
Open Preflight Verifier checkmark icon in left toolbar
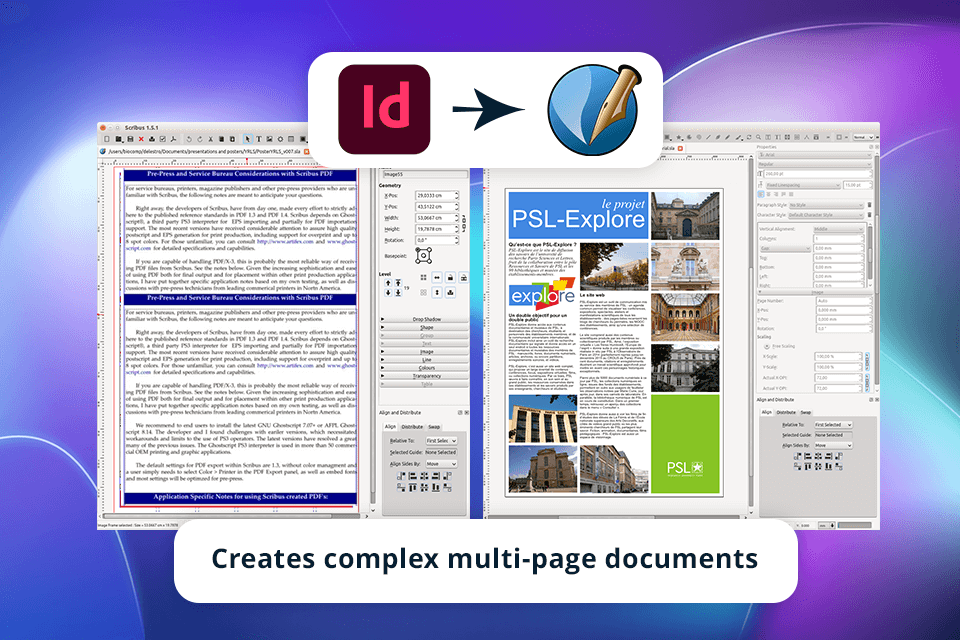coord(163,140)
